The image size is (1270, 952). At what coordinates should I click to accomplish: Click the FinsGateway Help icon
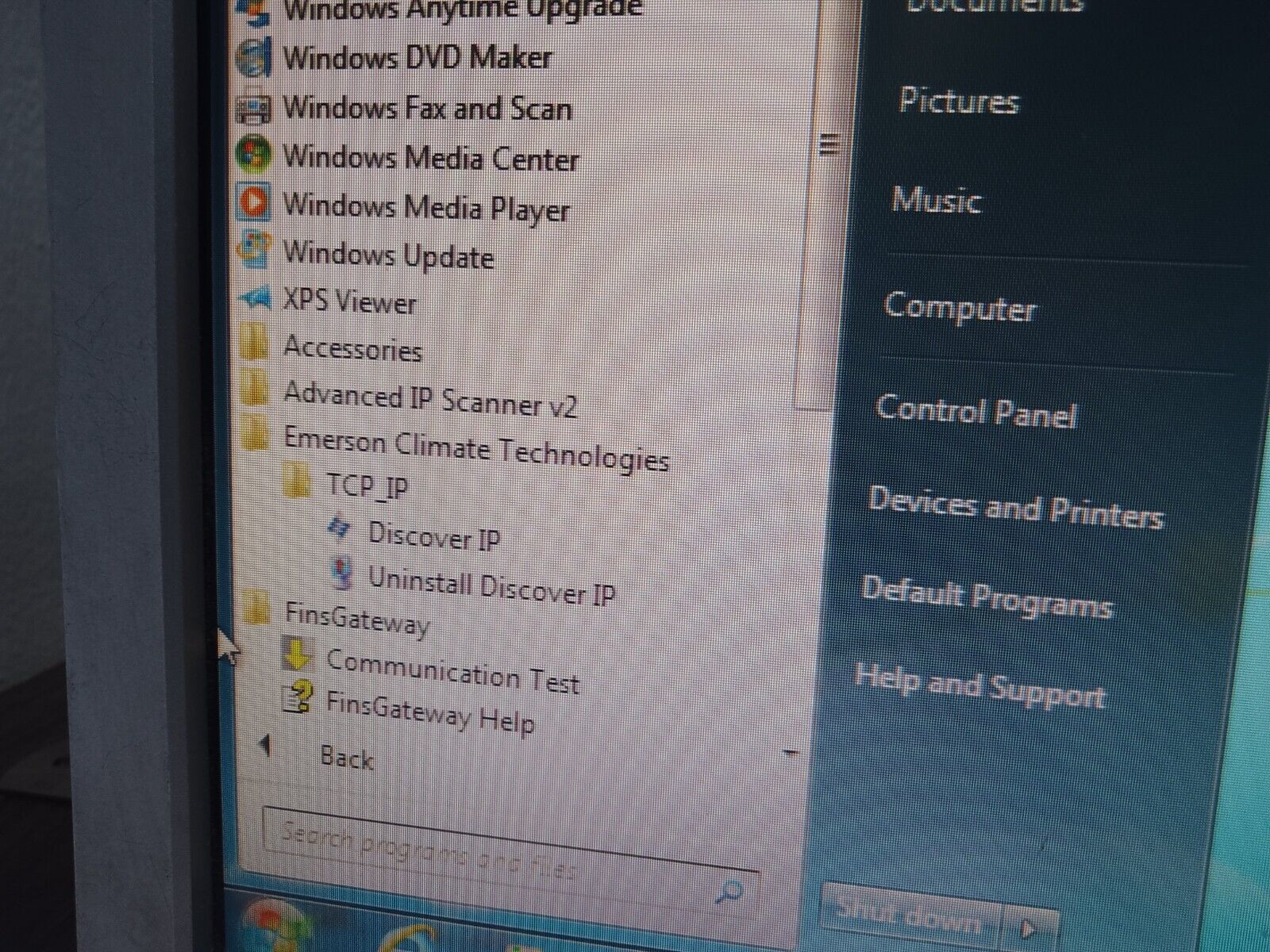coord(297,700)
